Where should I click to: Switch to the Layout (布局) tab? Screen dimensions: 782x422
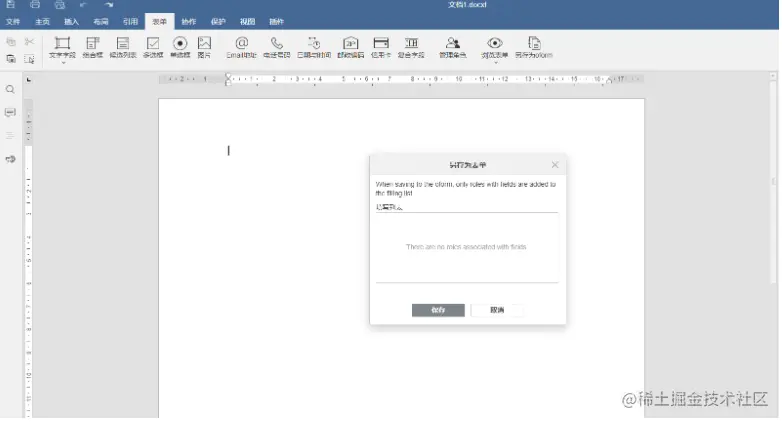[x=101, y=21]
